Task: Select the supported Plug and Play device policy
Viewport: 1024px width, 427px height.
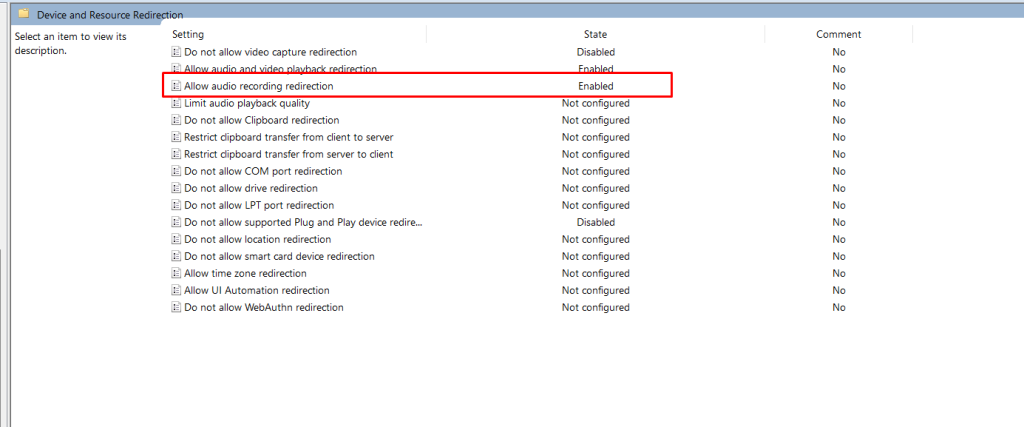Action: pyautogui.click(x=303, y=222)
